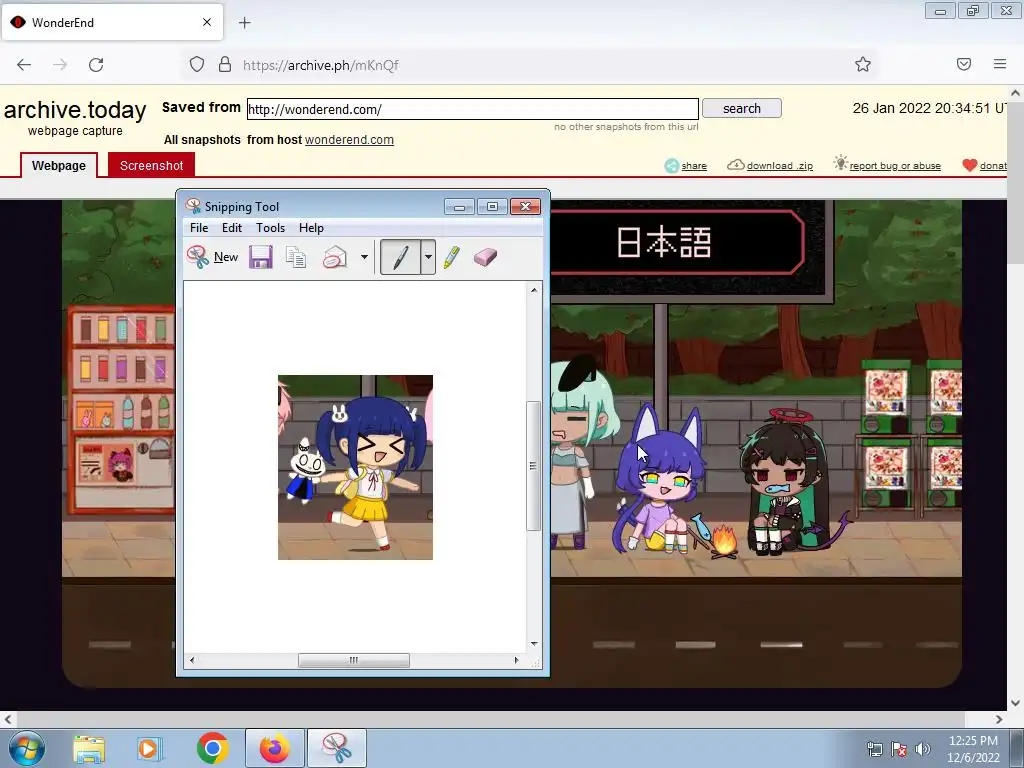
Task: Switch to Firefox taskbar button
Action: click(x=274, y=748)
